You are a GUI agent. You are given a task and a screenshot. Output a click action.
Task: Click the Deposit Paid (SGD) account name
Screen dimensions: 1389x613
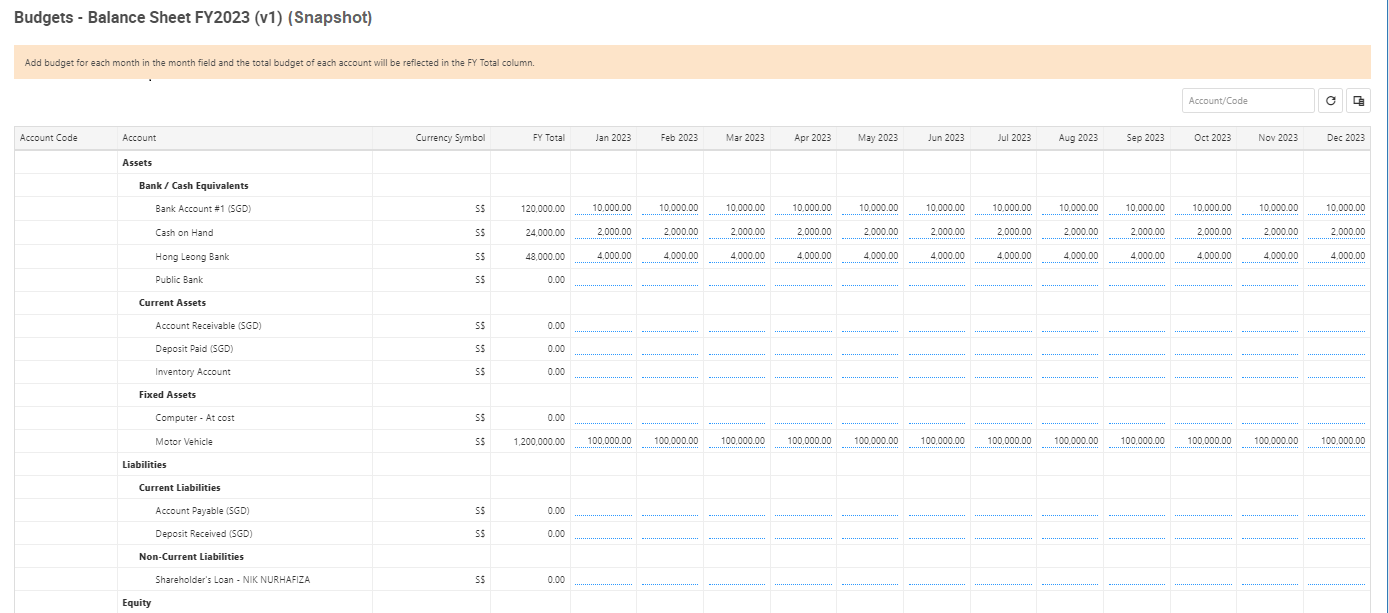tap(194, 349)
